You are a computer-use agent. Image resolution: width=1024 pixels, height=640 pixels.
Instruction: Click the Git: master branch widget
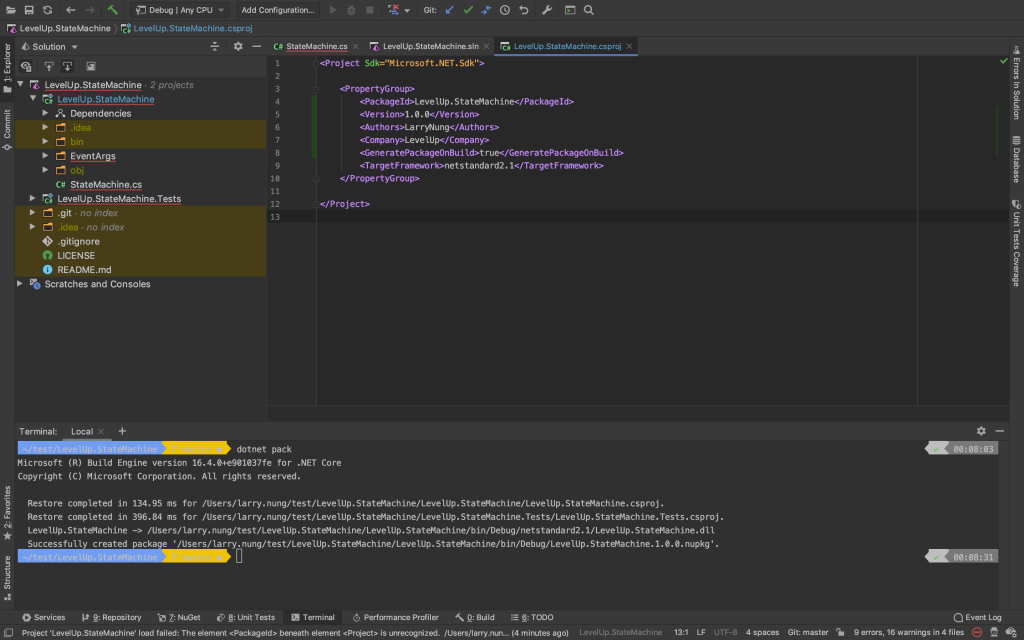(x=808, y=633)
